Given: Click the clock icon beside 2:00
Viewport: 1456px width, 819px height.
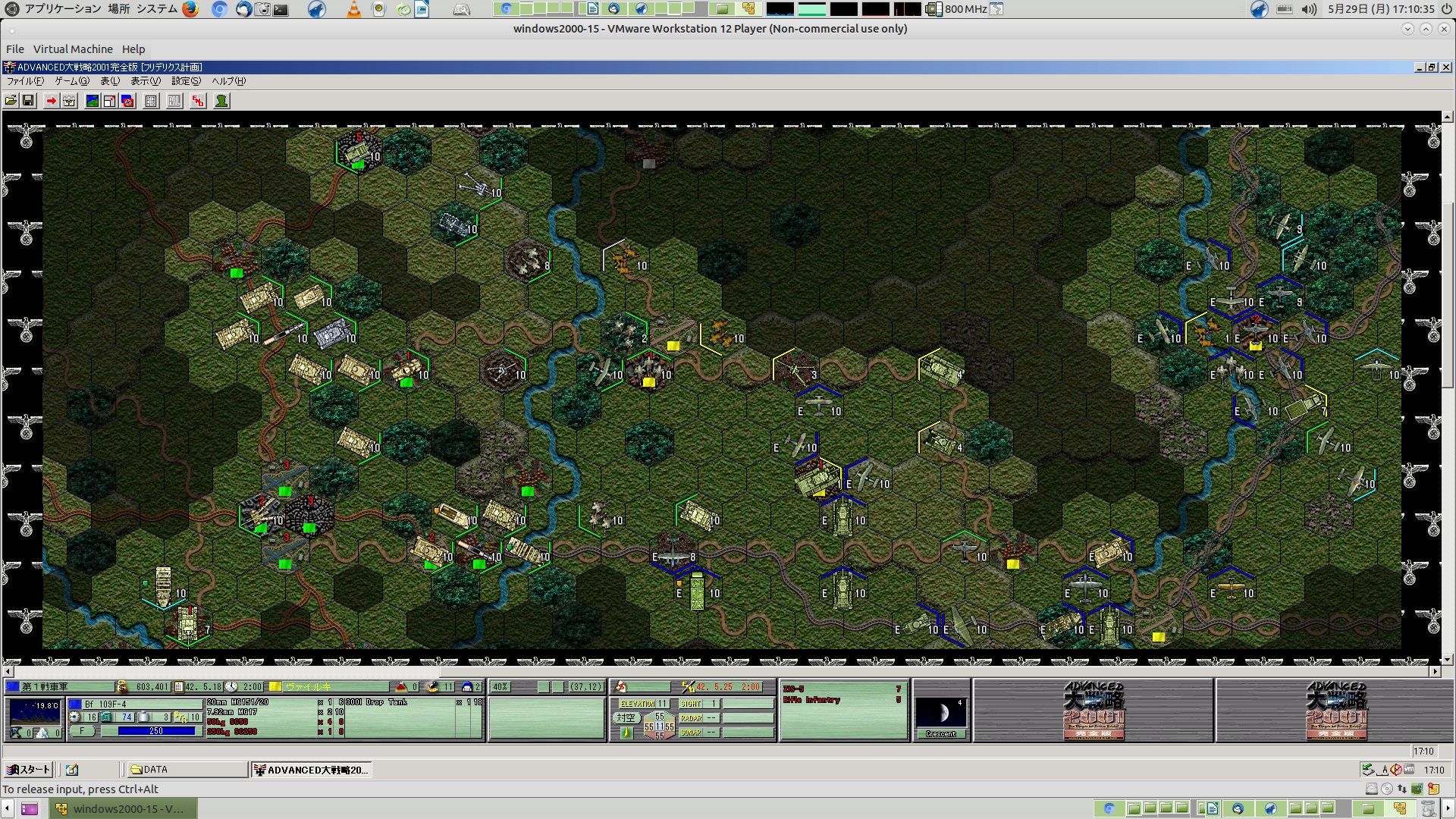Looking at the screenshot, I should click(231, 687).
